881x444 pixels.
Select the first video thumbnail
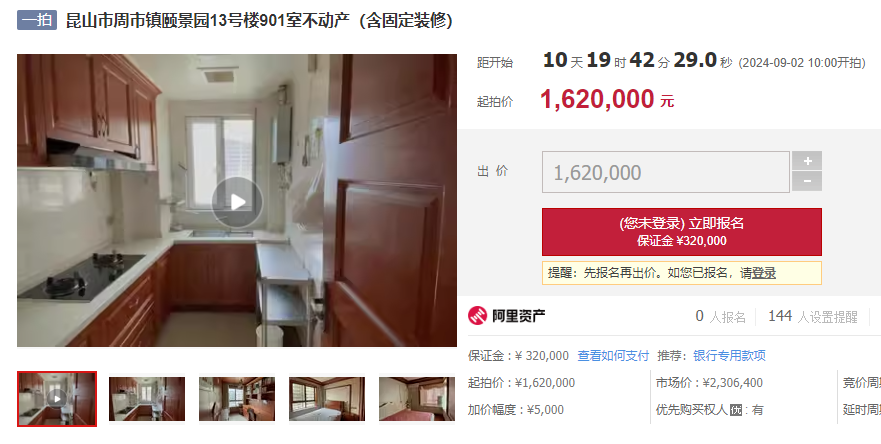click(57, 398)
